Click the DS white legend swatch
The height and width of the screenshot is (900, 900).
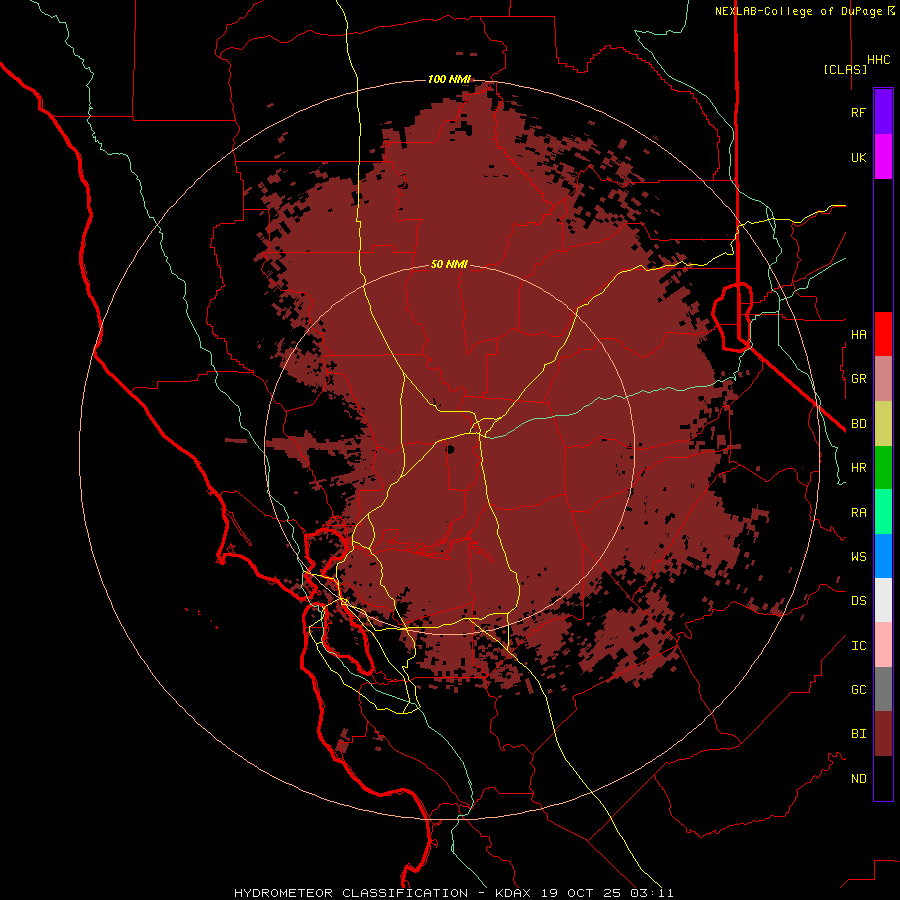883,600
